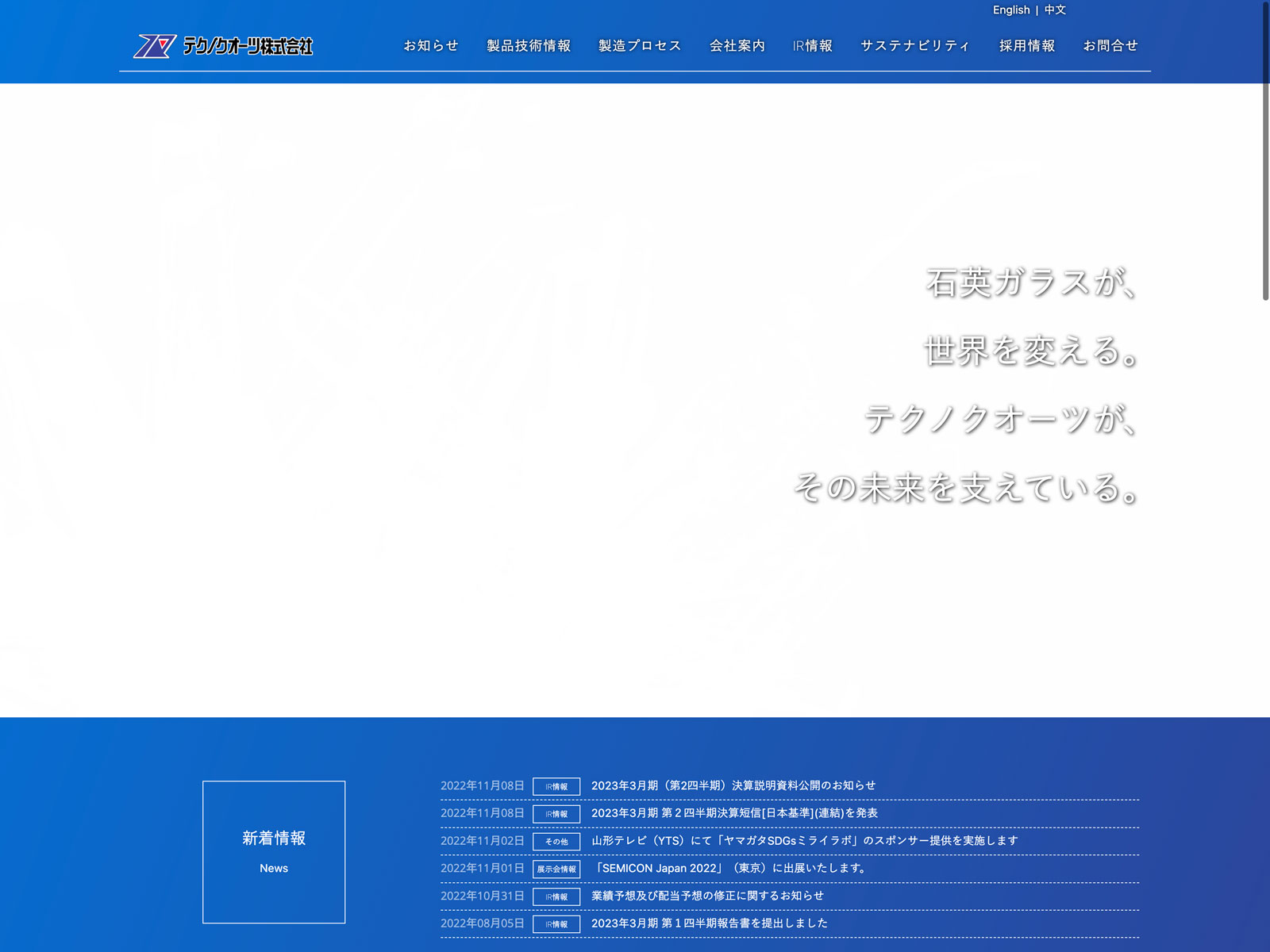The height and width of the screenshot is (952, 1270).
Task: Open 第2四半期決算短信 news article
Action: tap(734, 813)
